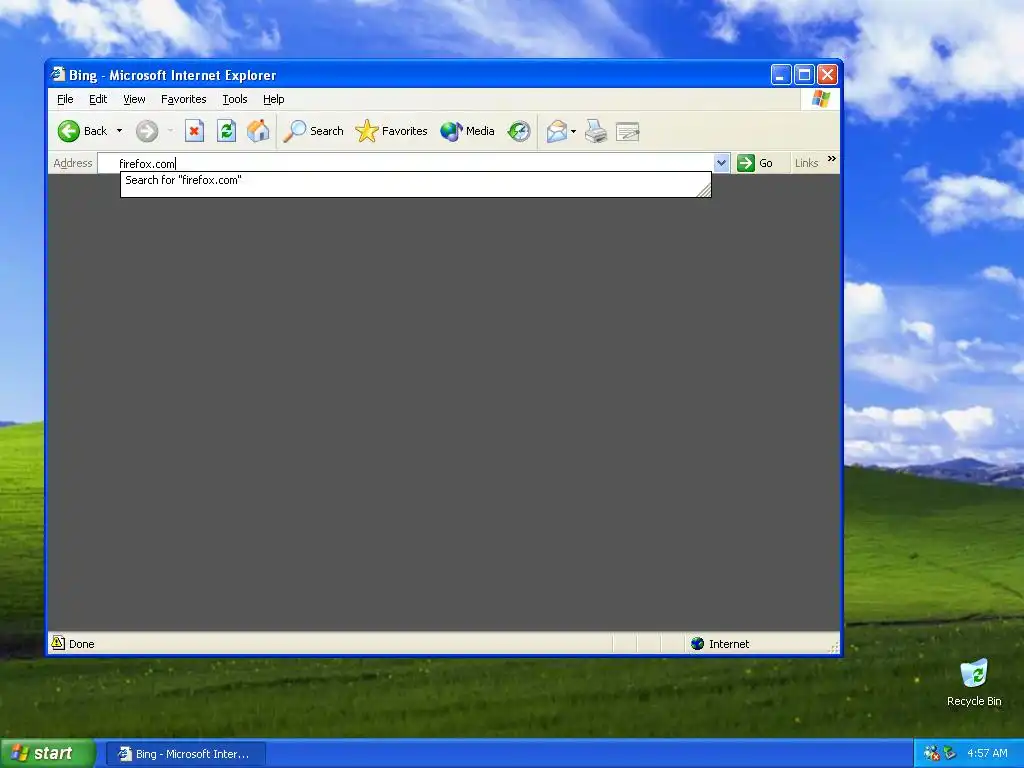
Task: Select the Search for "firefox.com" suggestion
Action: pos(183,180)
